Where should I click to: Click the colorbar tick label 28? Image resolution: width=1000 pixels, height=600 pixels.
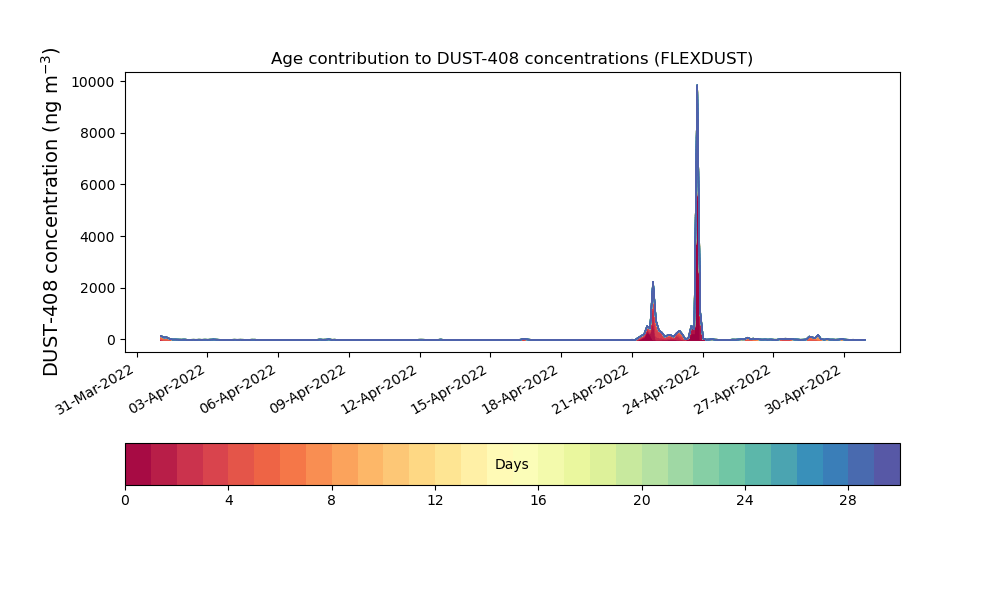pos(848,500)
